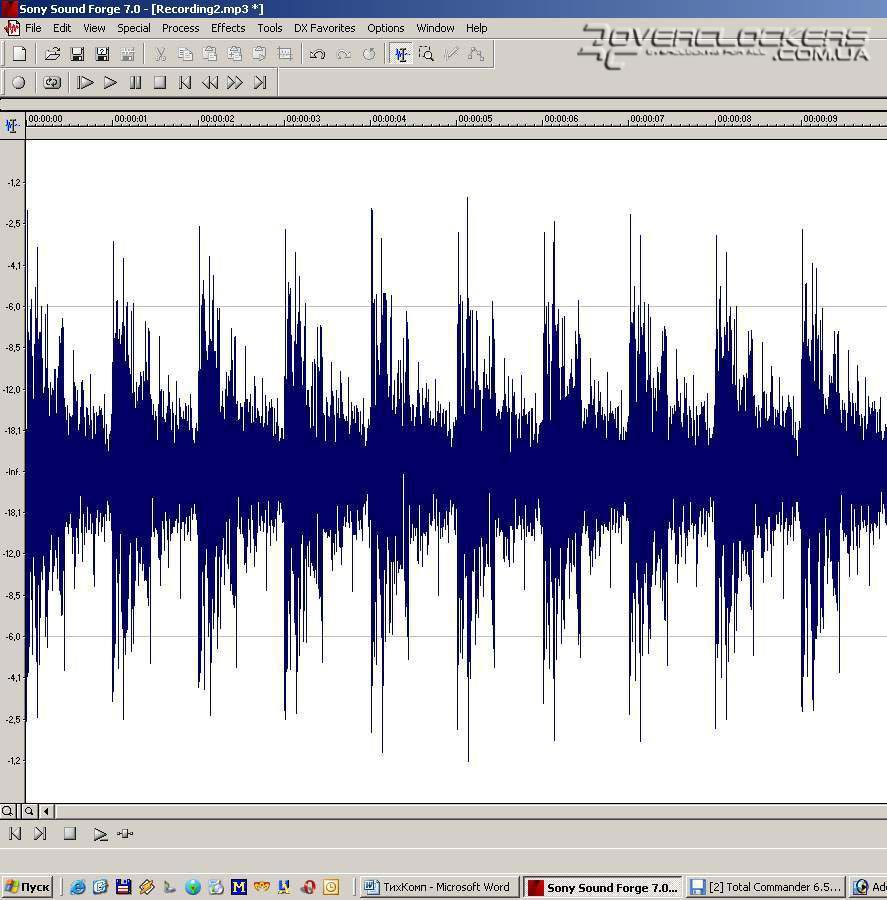Image resolution: width=887 pixels, height=900 pixels.
Task: Open the Special menu
Action: click(134, 28)
